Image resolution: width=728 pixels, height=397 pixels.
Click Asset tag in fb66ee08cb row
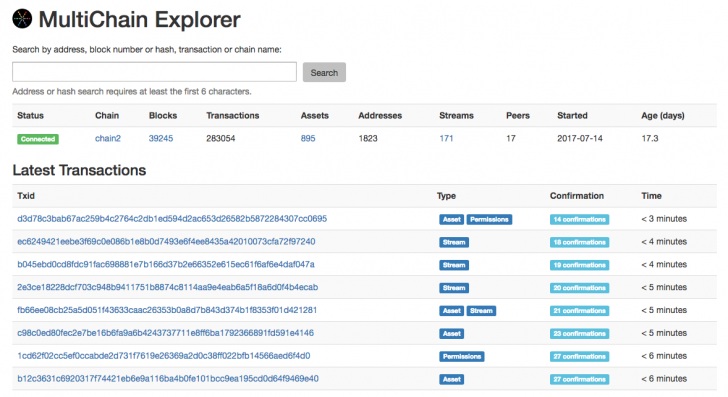click(451, 311)
